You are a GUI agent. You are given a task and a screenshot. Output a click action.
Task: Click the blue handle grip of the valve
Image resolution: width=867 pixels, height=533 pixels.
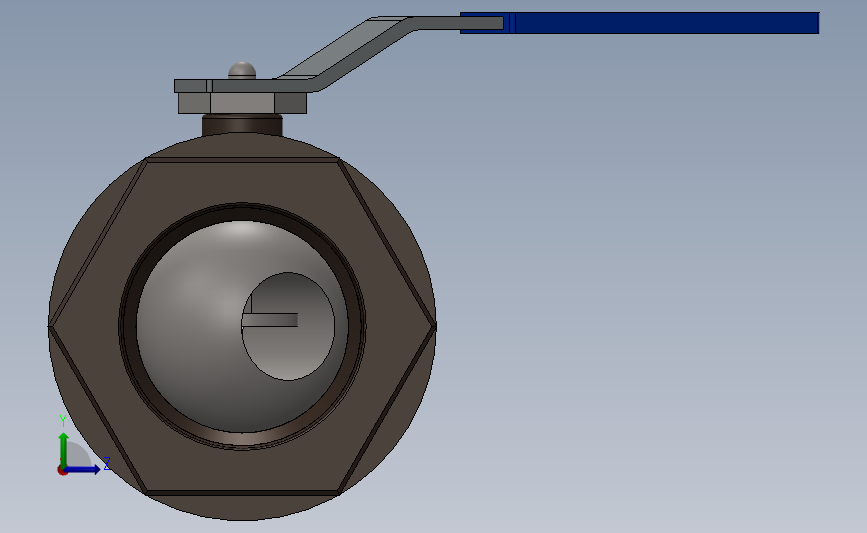[639, 23]
